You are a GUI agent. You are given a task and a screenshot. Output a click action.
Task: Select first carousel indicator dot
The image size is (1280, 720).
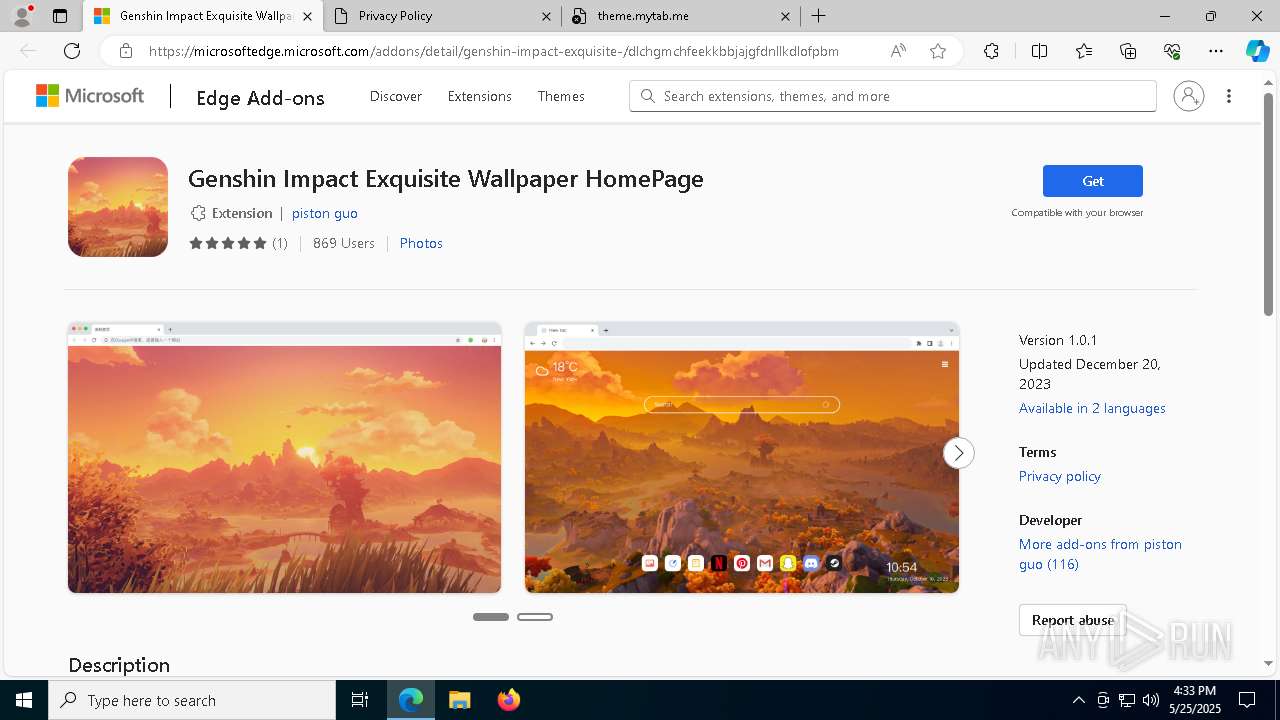click(x=491, y=617)
